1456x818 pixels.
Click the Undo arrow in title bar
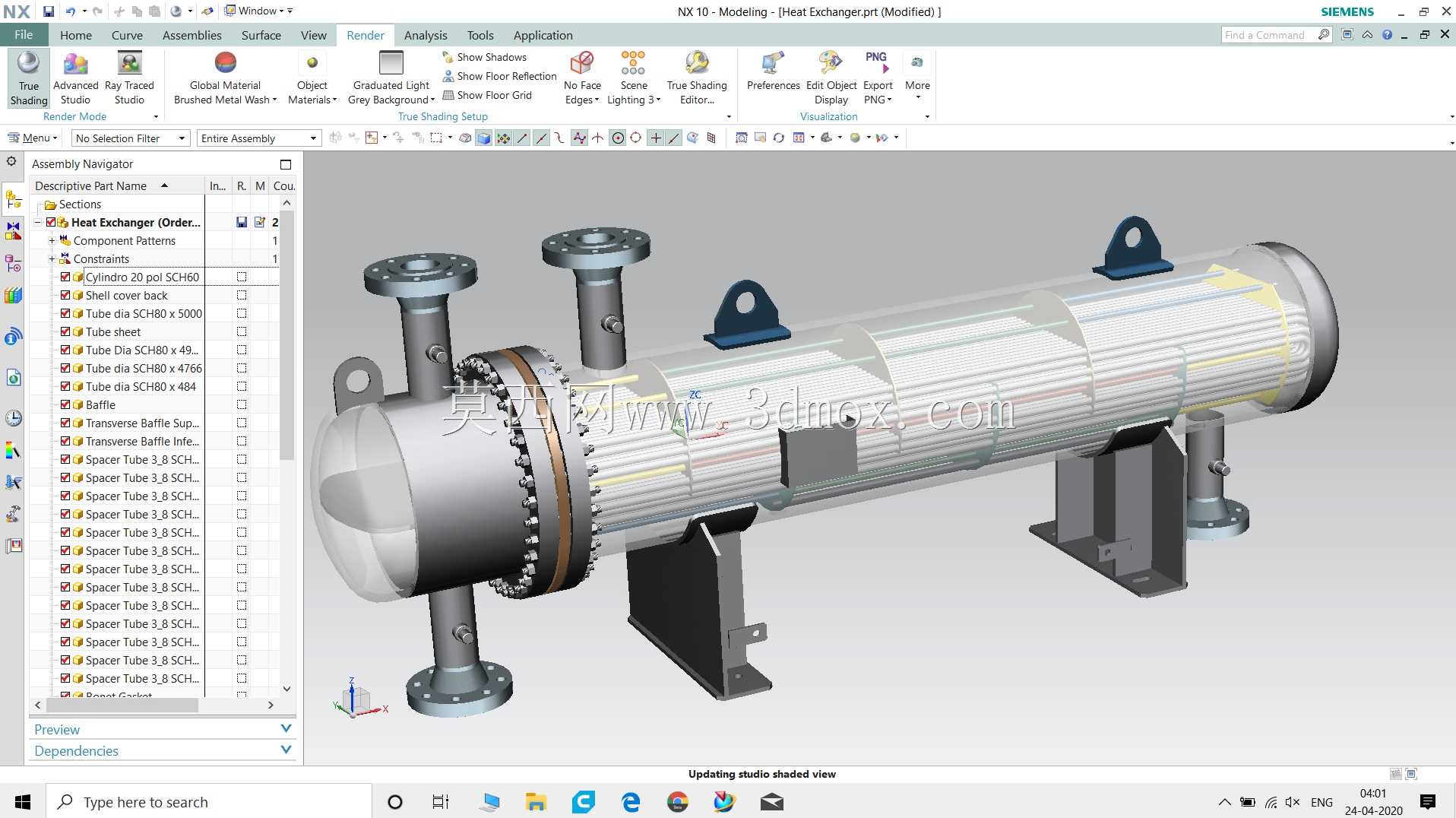tap(70, 11)
